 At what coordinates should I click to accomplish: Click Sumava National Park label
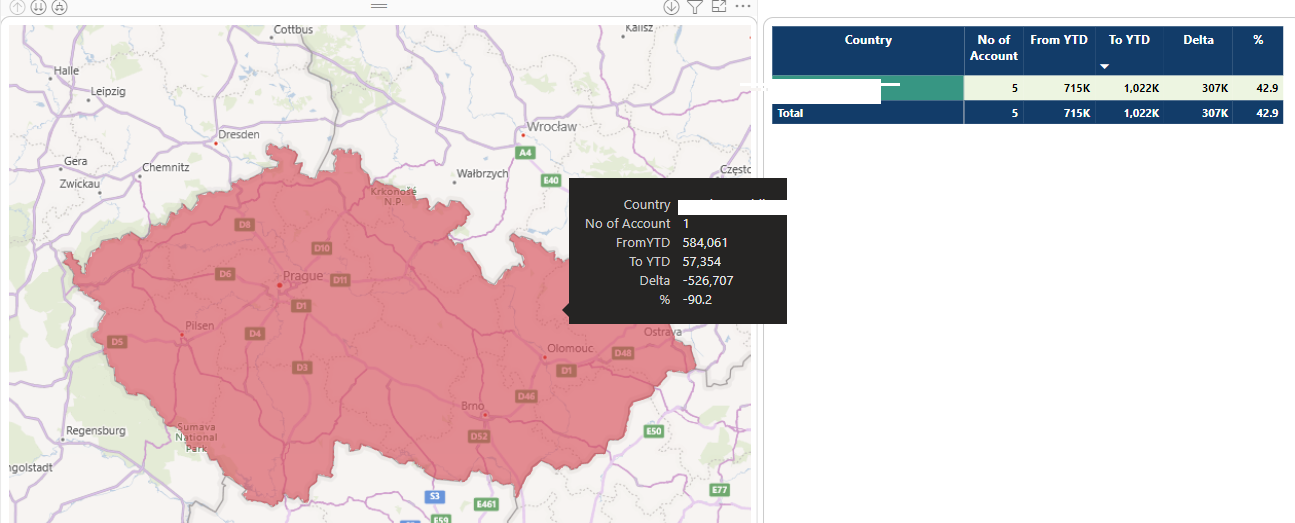click(x=196, y=437)
